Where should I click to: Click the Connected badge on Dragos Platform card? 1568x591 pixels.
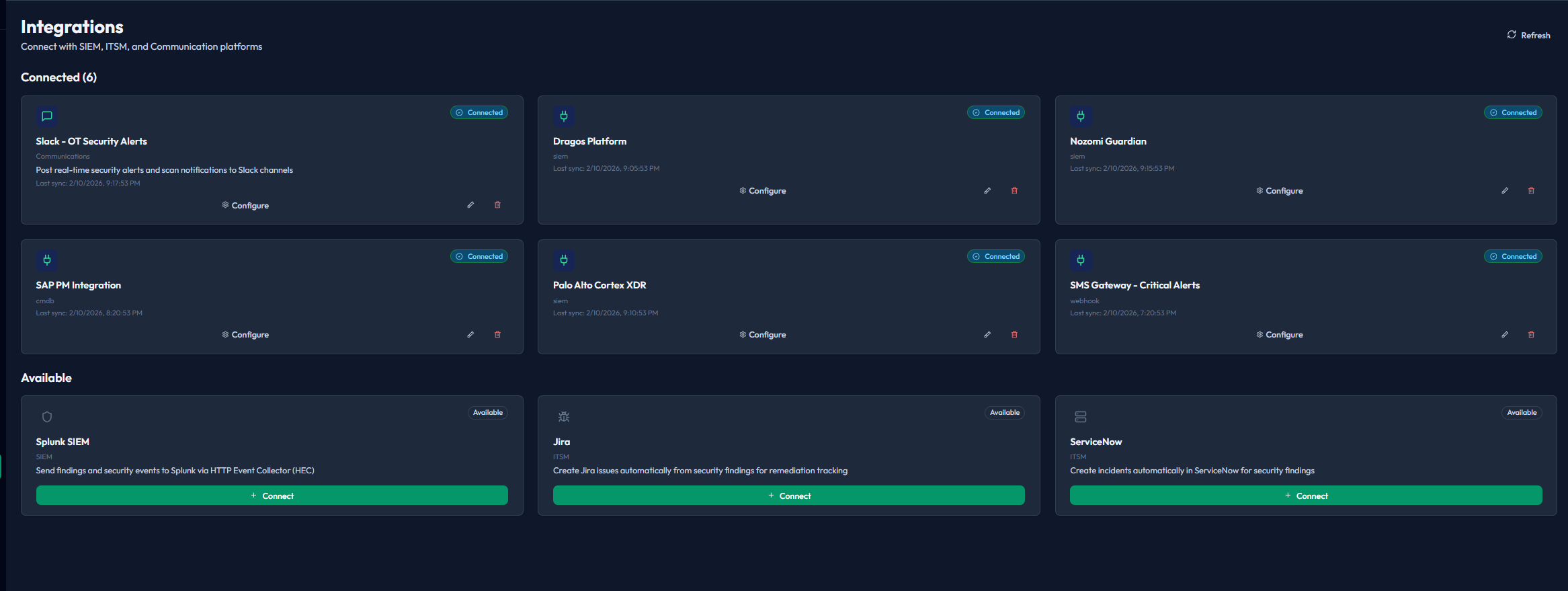996,113
